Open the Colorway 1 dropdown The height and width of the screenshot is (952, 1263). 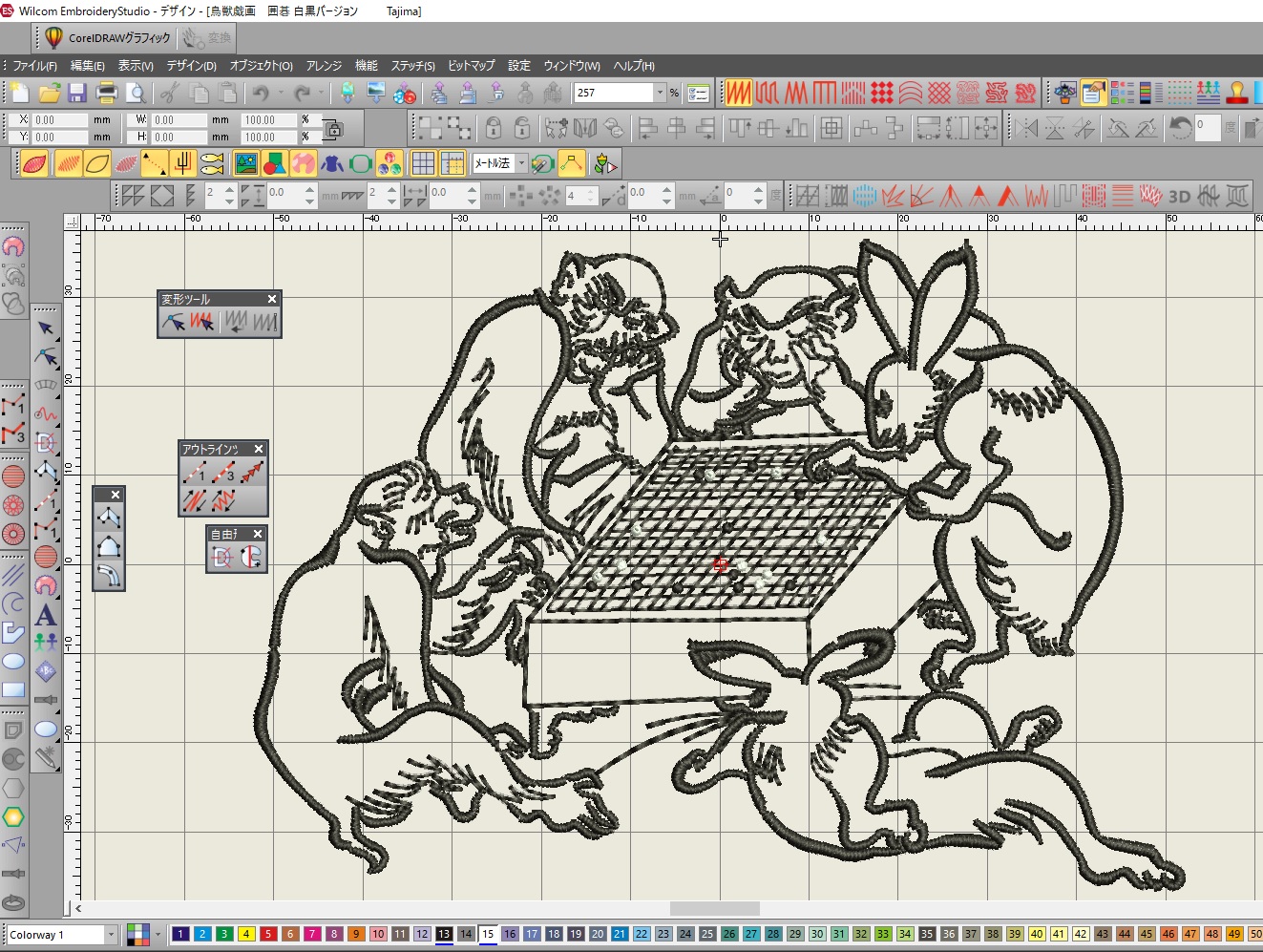coord(111,935)
